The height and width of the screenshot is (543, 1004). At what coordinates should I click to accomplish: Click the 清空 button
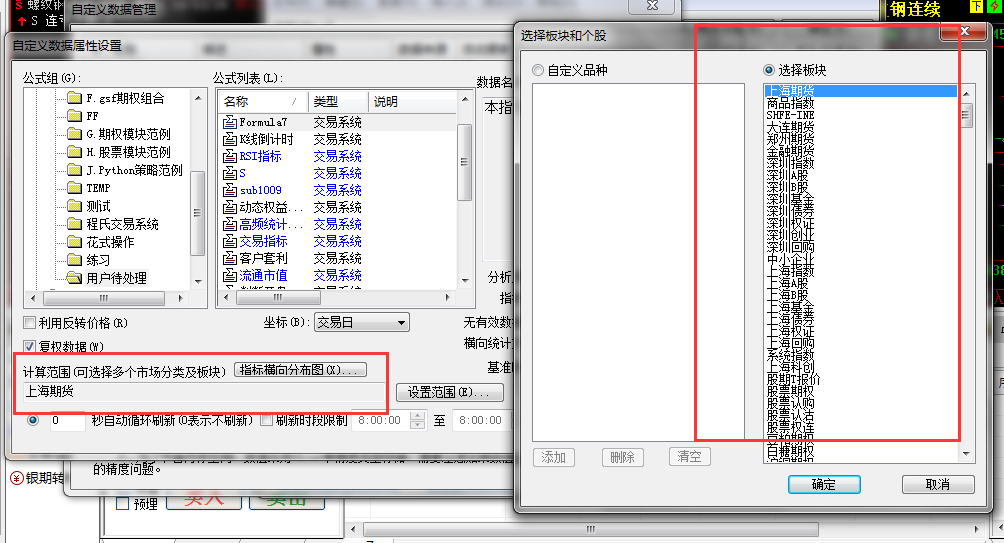(x=689, y=457)
